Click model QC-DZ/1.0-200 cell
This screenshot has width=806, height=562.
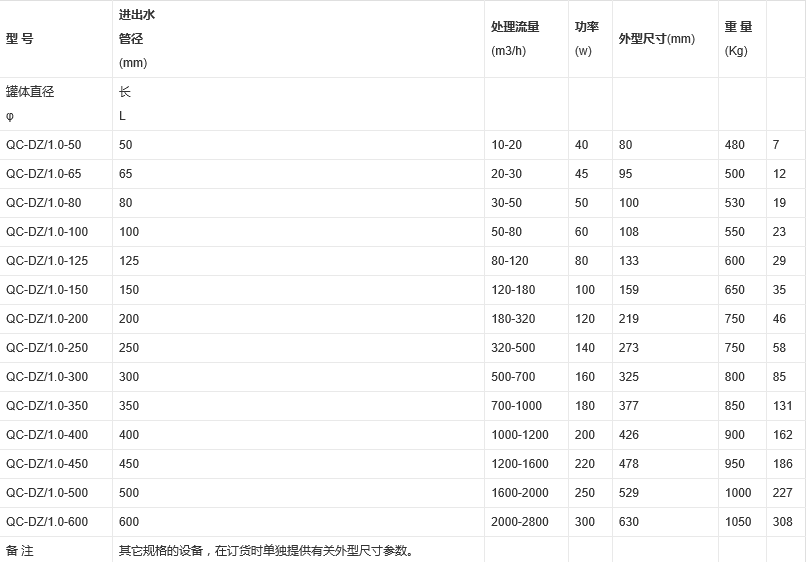(x=47, y=319)
